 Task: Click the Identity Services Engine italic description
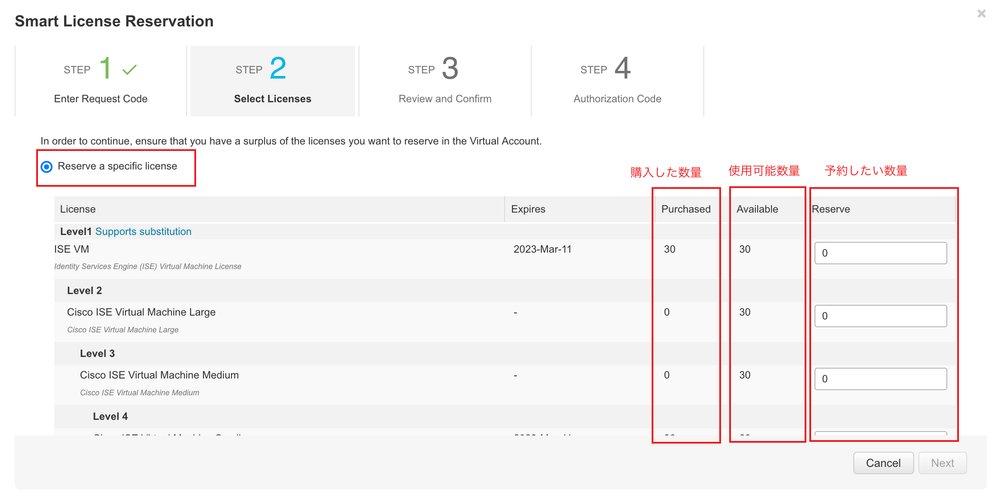148,266
